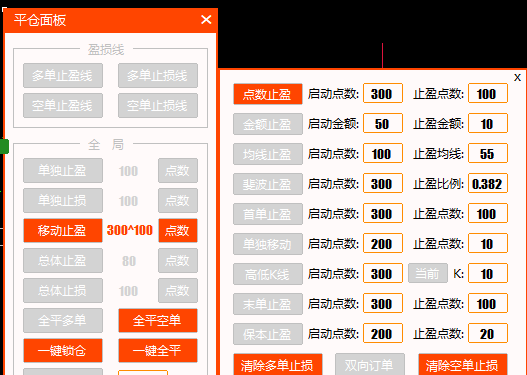Viewport: 527px width, 375px height.
Task: Click the 清除多单止损 button
Action: [278, 365]
